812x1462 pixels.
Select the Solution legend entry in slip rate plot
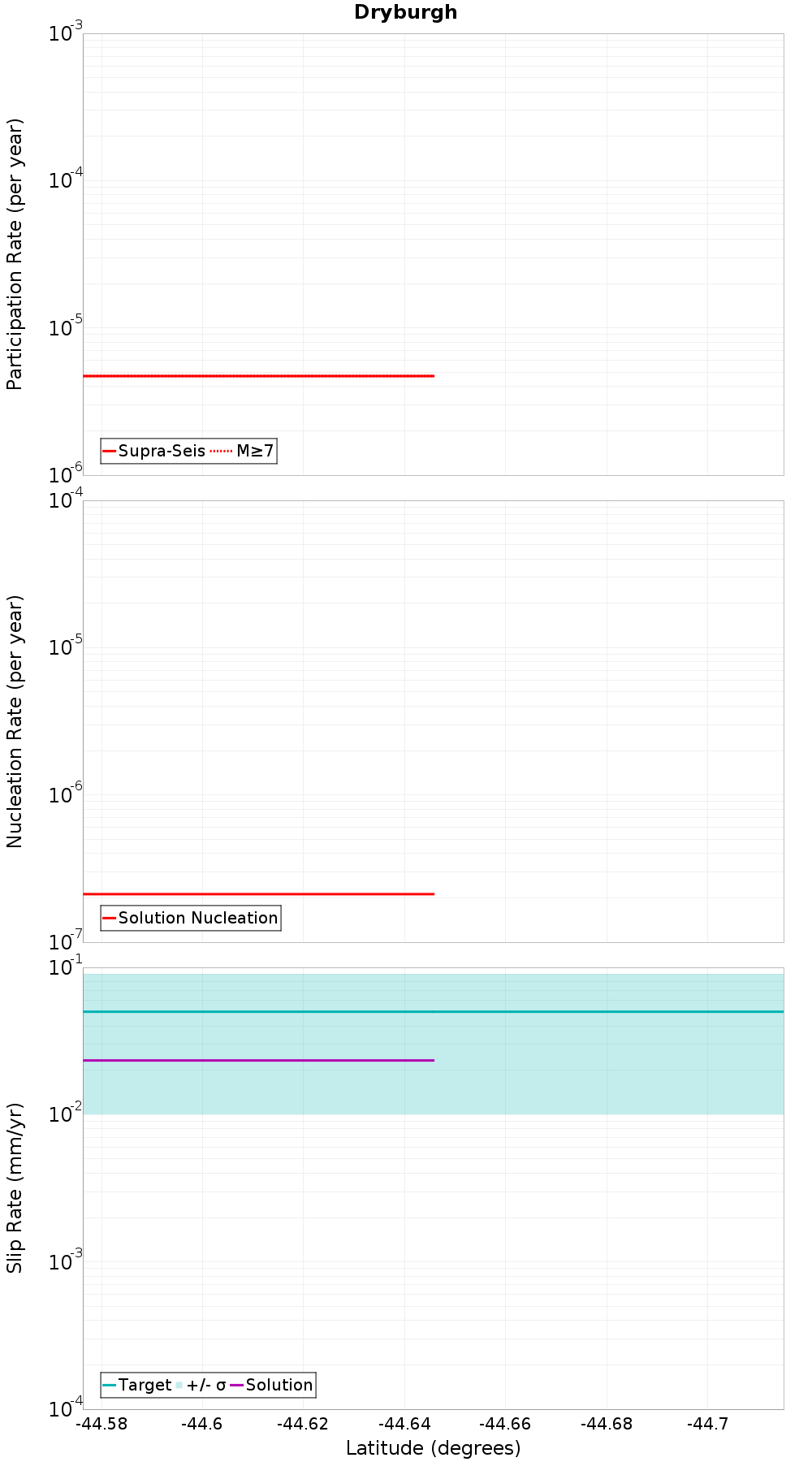(x=271, y=1385)
